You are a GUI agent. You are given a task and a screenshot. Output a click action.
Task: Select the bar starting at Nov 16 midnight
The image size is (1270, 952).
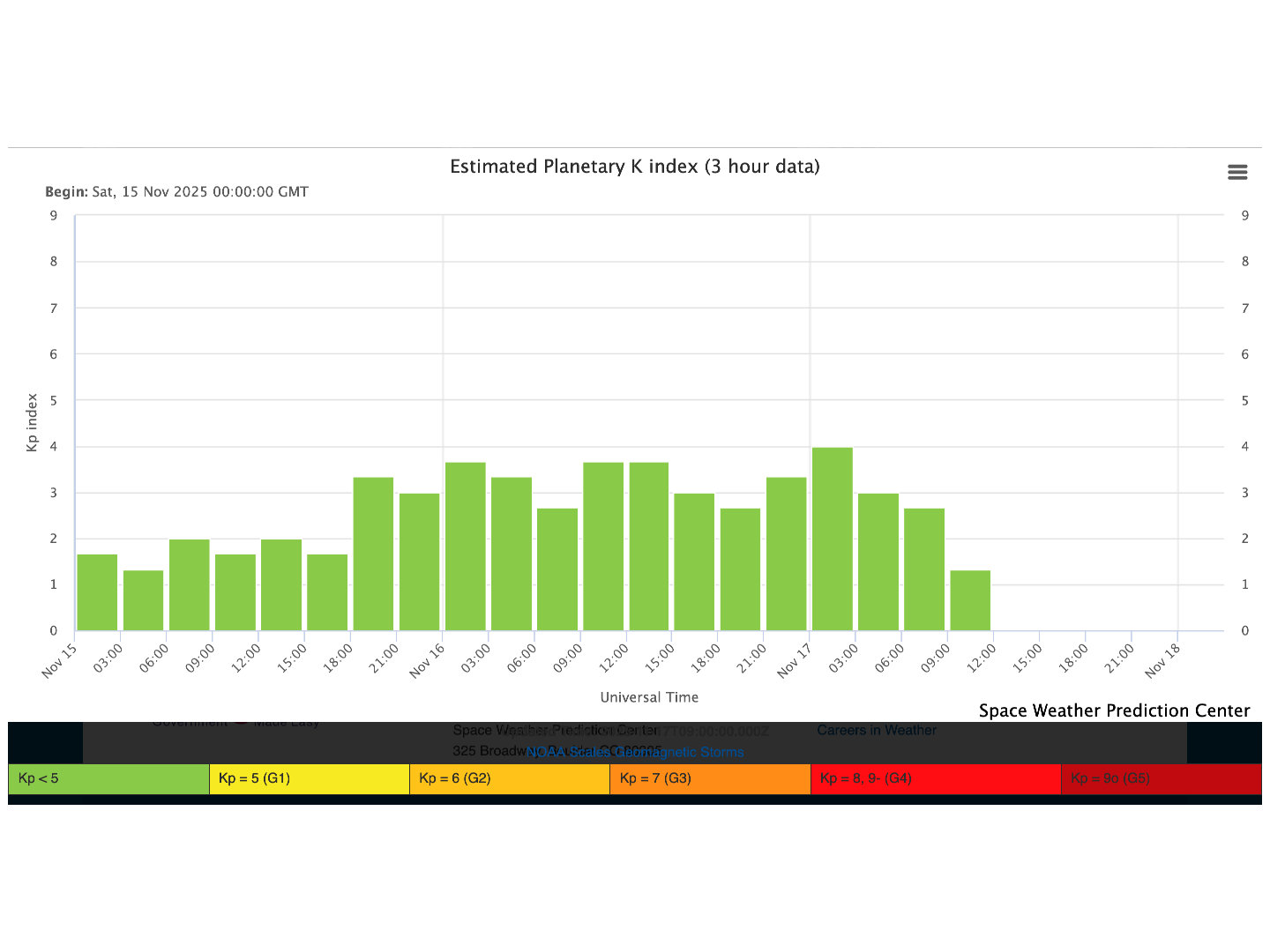(465, 547)
